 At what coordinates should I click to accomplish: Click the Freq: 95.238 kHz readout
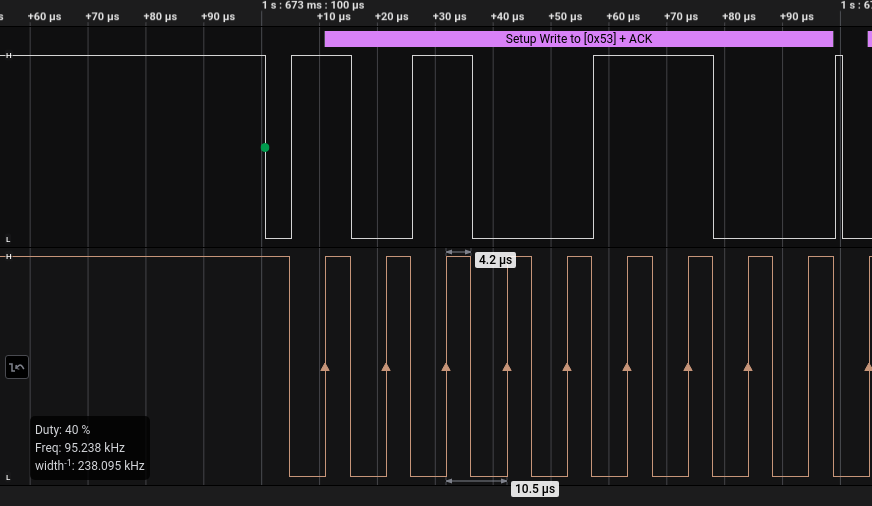80,448
